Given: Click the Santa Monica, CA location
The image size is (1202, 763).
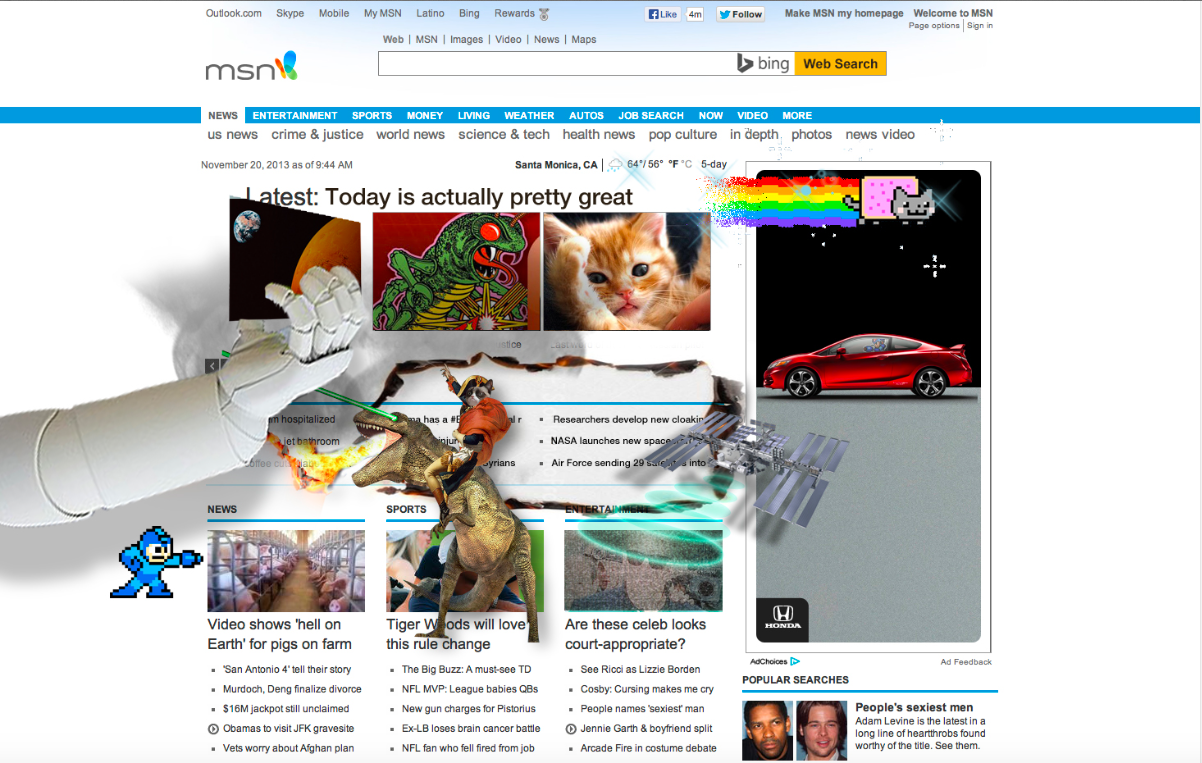Looking at the screenshot, I should [556, 164].
